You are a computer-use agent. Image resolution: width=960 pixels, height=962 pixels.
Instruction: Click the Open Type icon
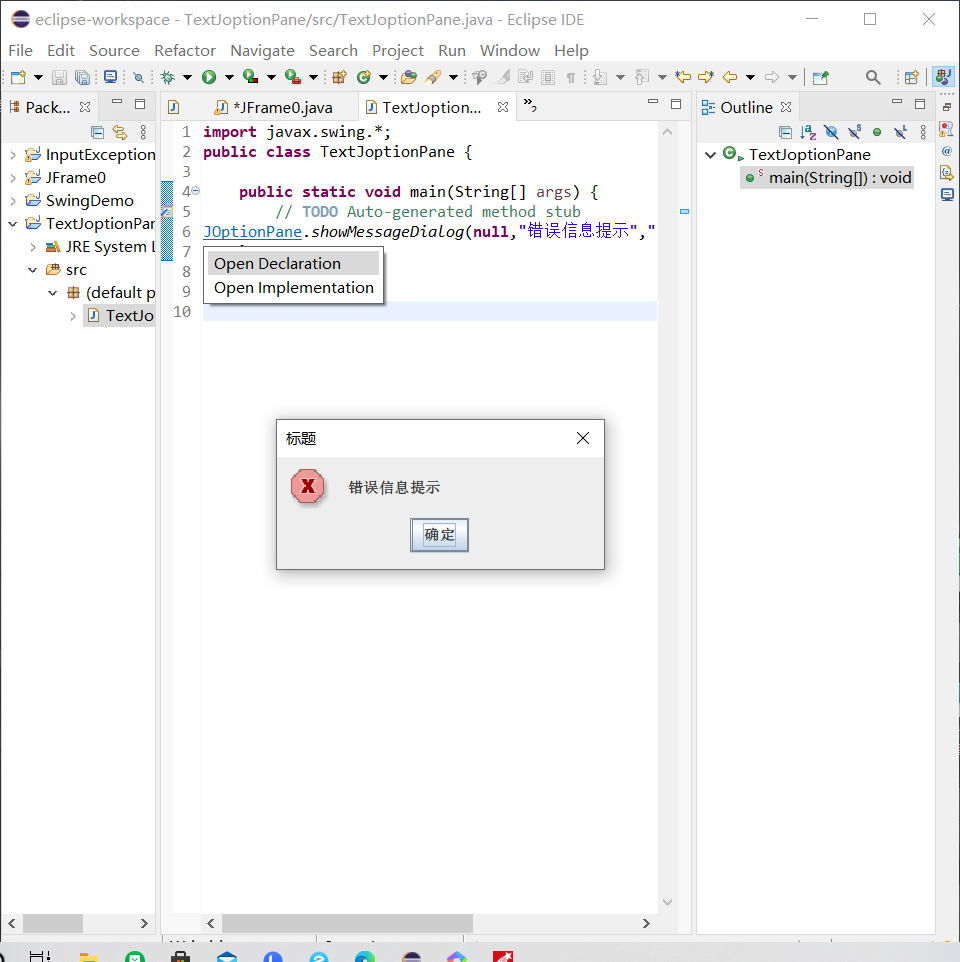coord(409,77)
